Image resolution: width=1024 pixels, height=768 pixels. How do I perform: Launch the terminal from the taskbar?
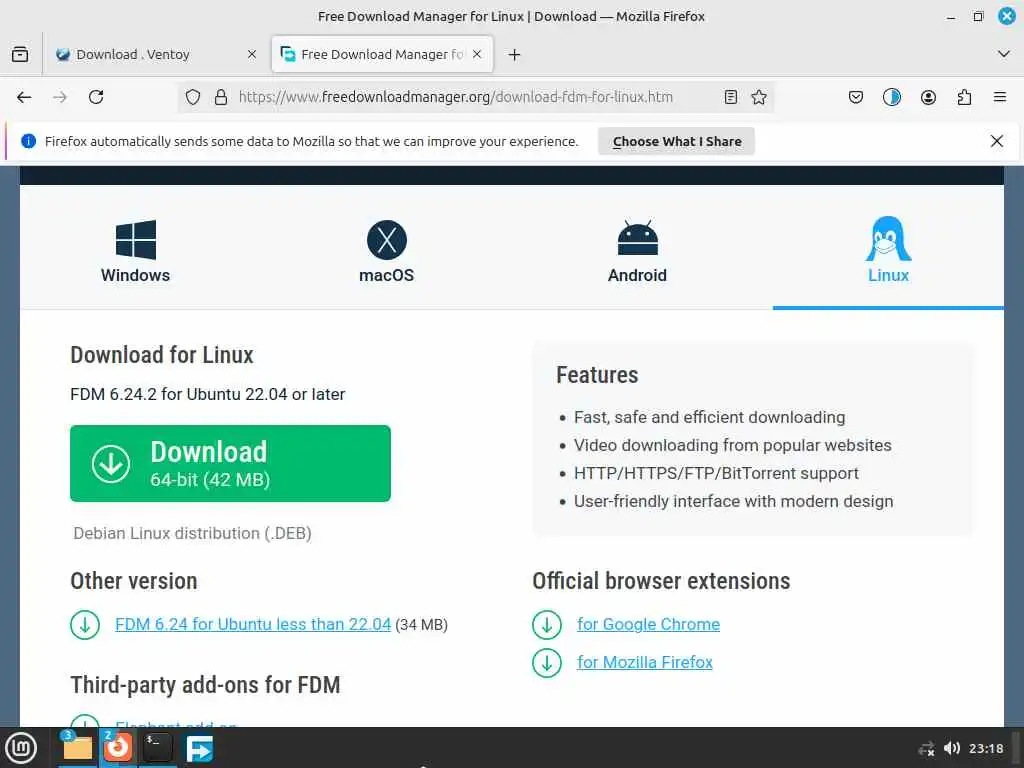coord(157,748)
